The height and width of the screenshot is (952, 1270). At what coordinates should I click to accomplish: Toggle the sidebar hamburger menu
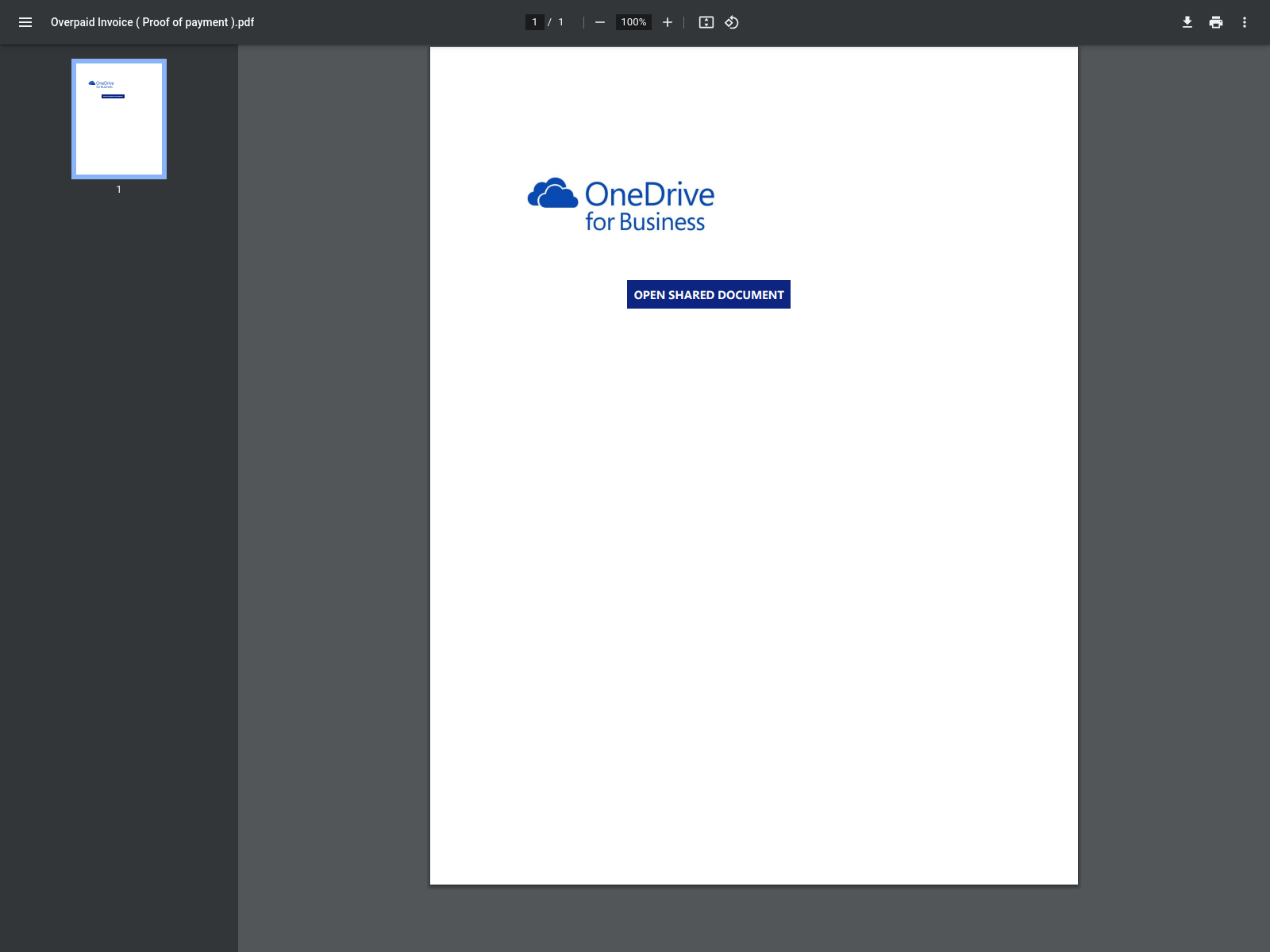click(25, 22)
